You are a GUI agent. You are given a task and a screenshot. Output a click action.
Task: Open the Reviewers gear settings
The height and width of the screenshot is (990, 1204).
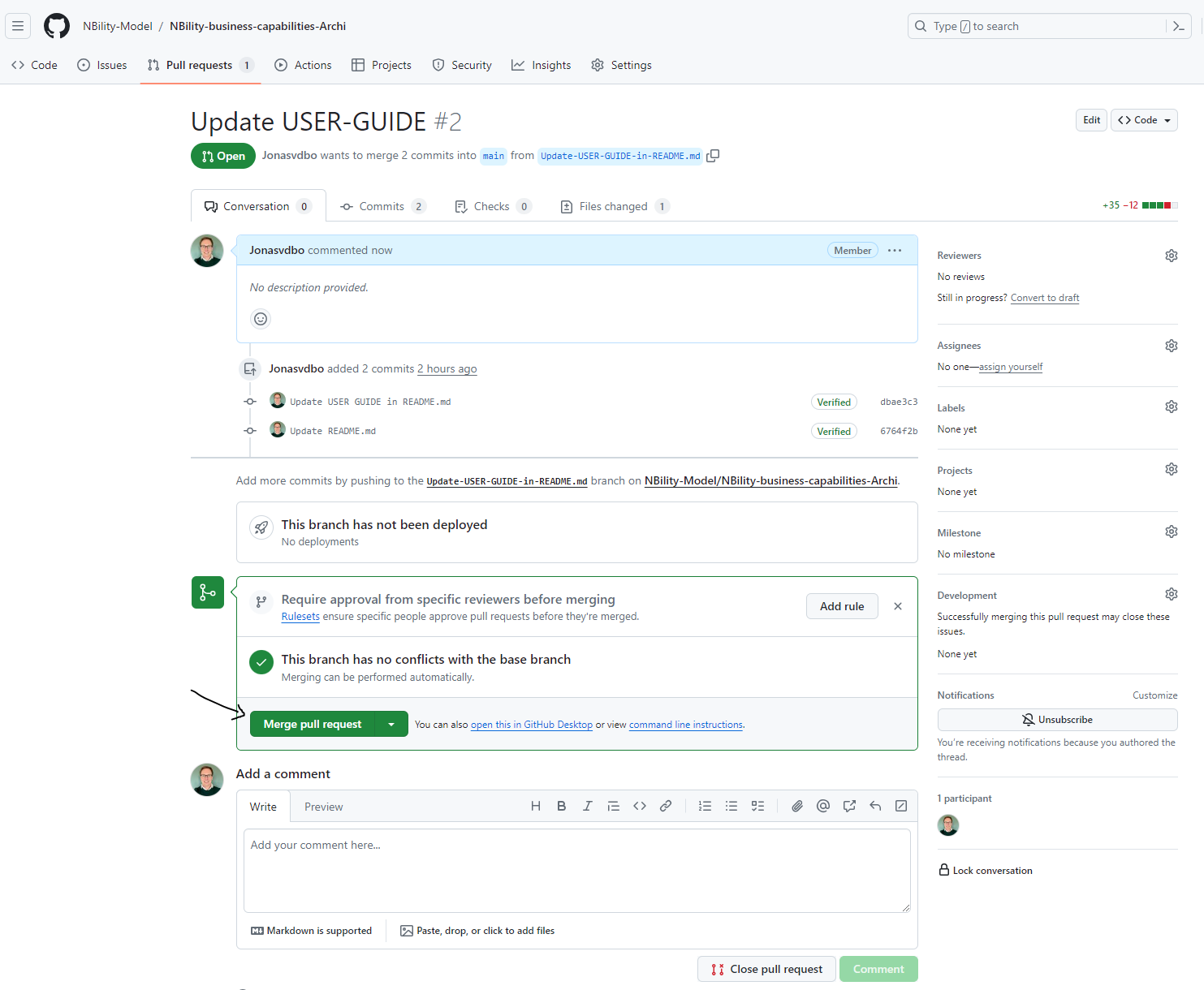(1171, 256)
